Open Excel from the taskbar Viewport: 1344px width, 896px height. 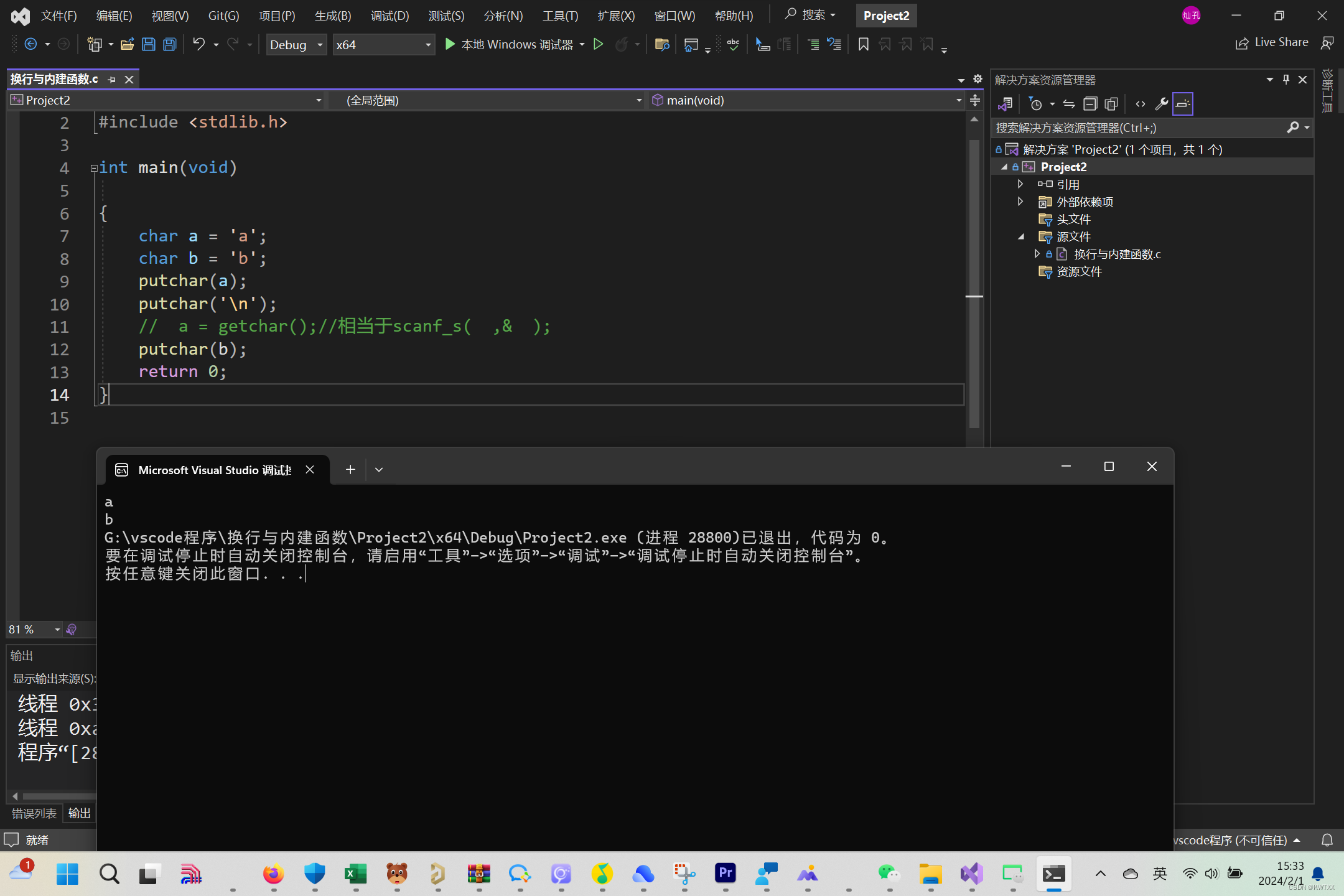355,874
